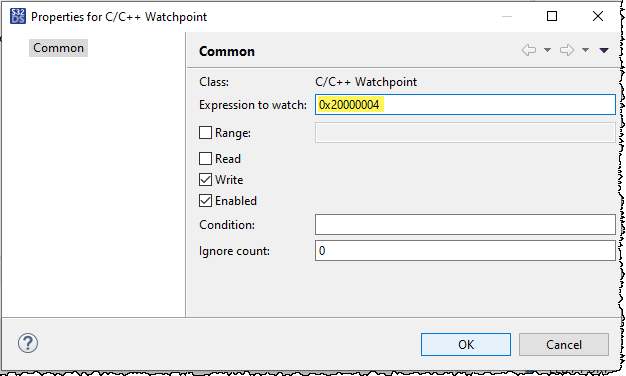
Task: Go forward with the right arrow icon
Action: click(567, 50)
